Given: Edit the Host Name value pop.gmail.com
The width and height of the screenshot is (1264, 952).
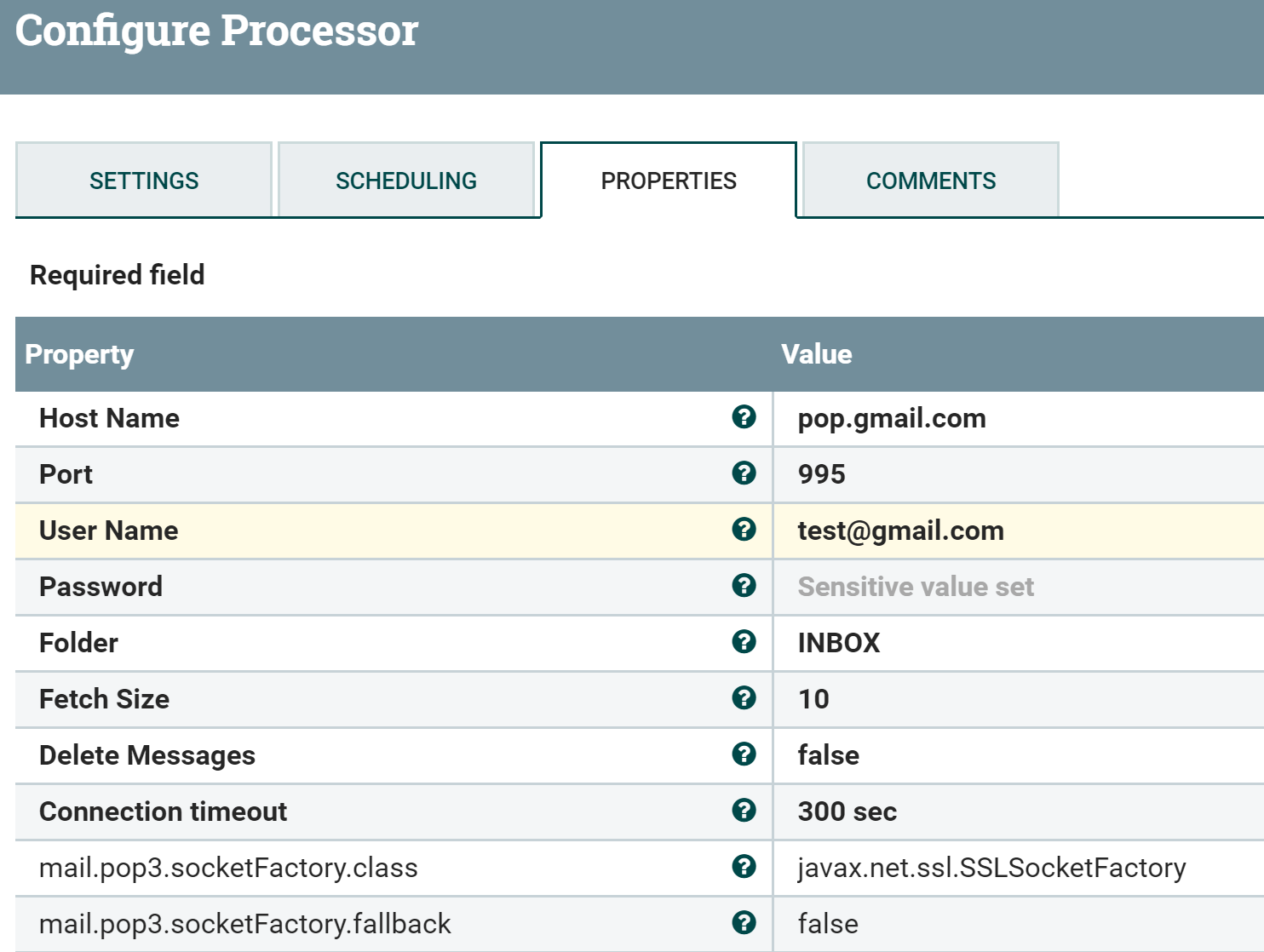Looking at the screenshot, I should click(x=891, y=417).
